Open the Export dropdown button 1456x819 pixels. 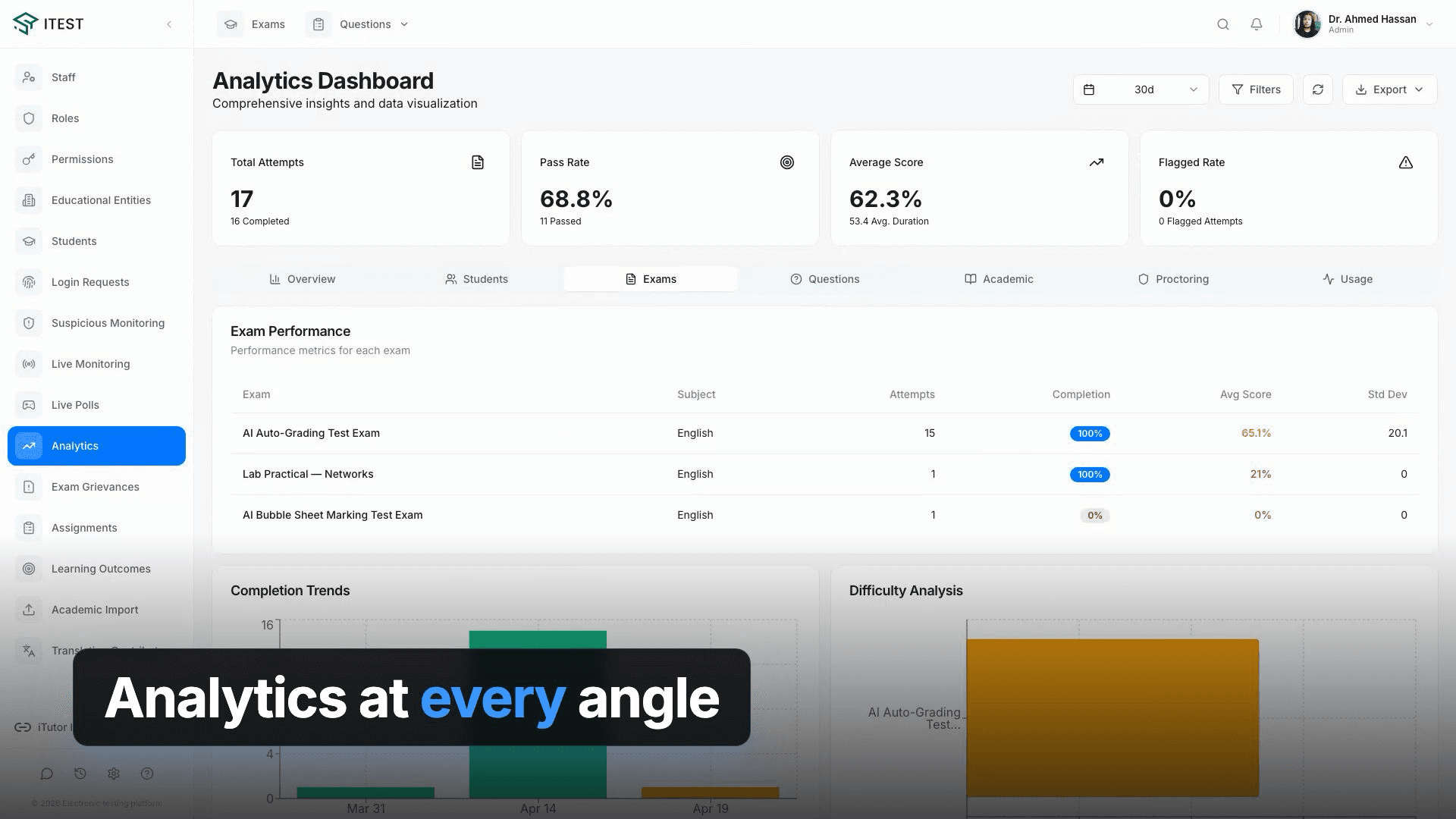point(1389,89)
